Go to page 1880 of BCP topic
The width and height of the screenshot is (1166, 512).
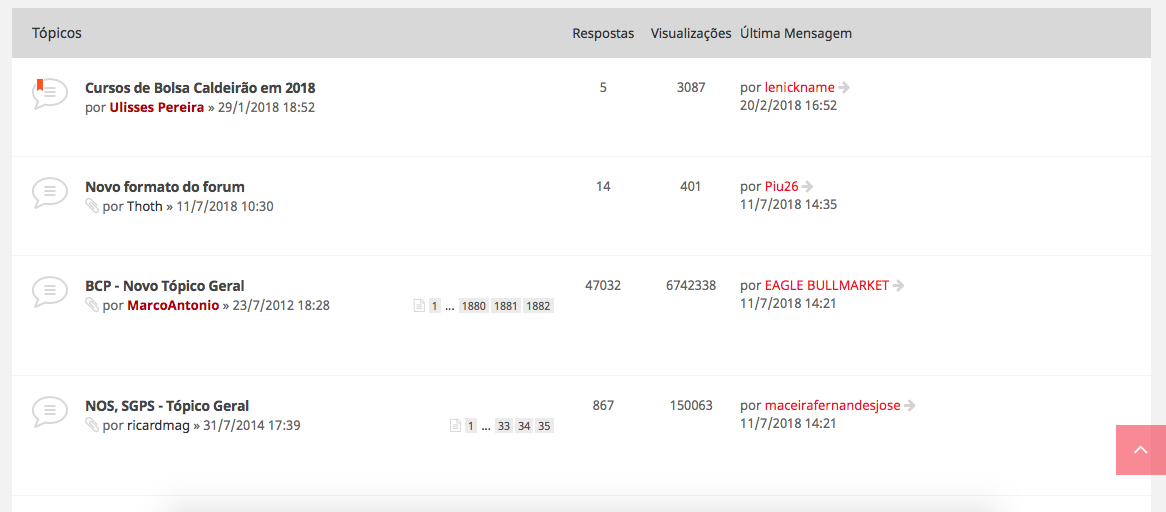(473, 306)
